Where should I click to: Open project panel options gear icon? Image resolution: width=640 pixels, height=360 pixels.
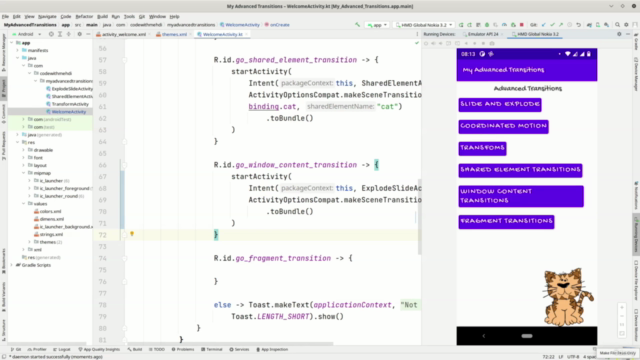tap(80, 34)
